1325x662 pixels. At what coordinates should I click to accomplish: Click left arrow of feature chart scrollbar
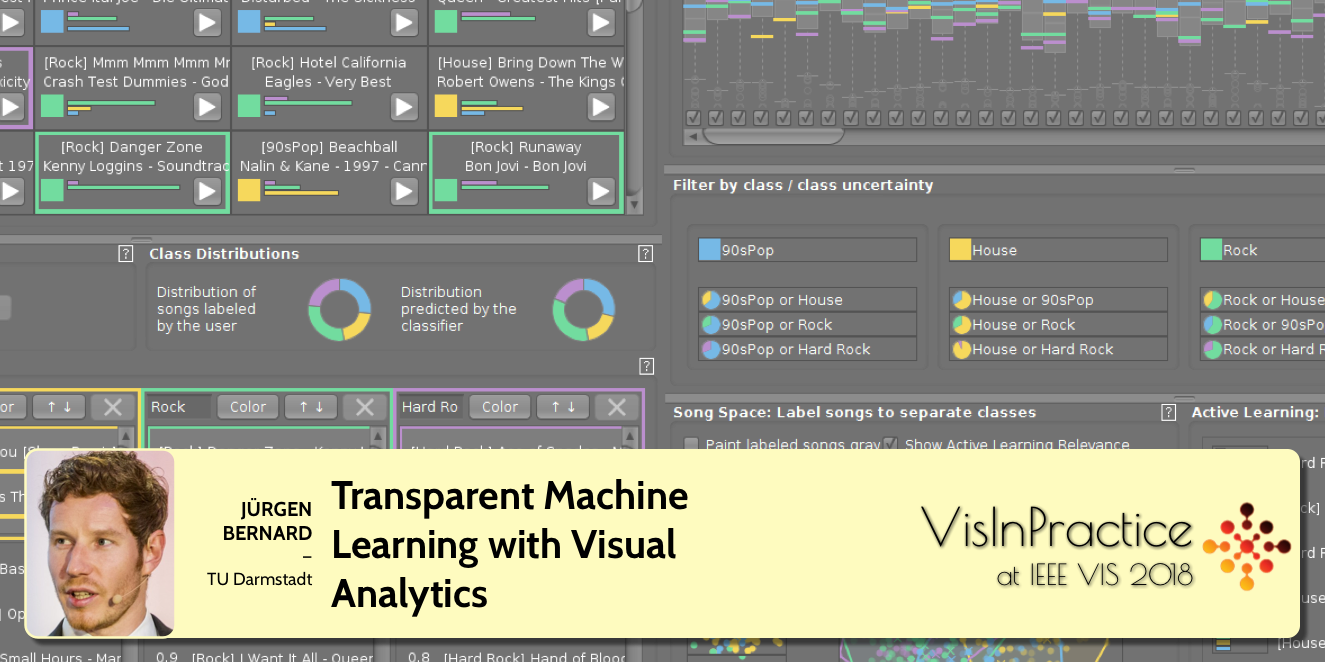692,136
